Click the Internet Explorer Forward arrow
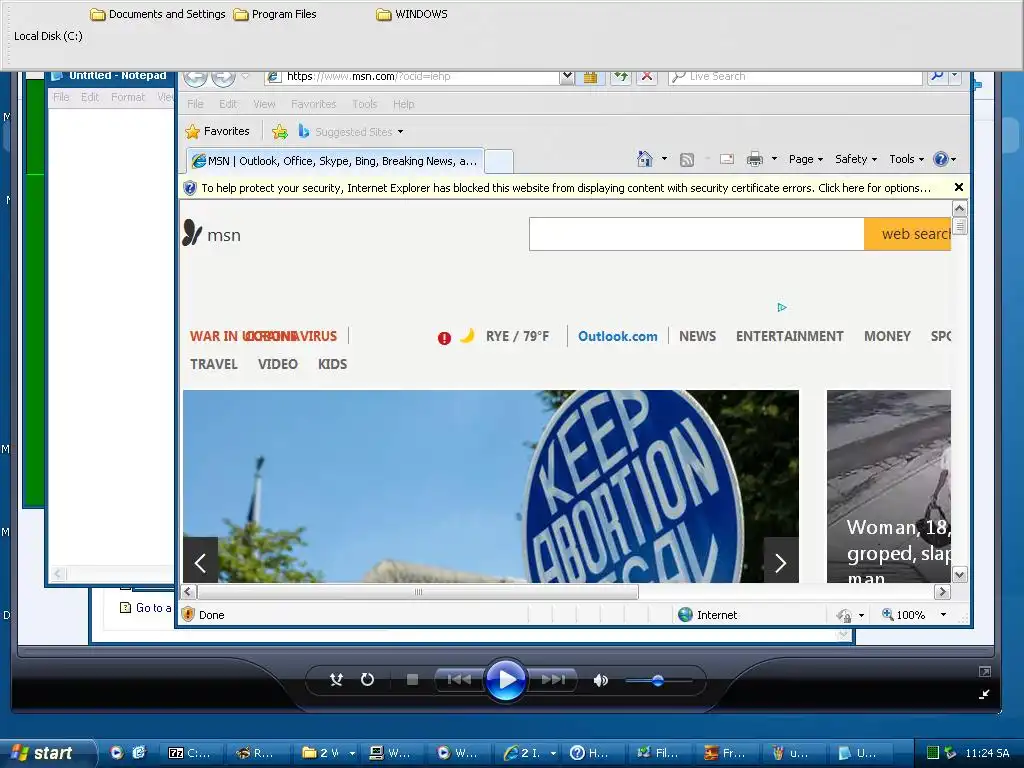This screenshot has width=1024, height=768. click(x=223, y=78)
